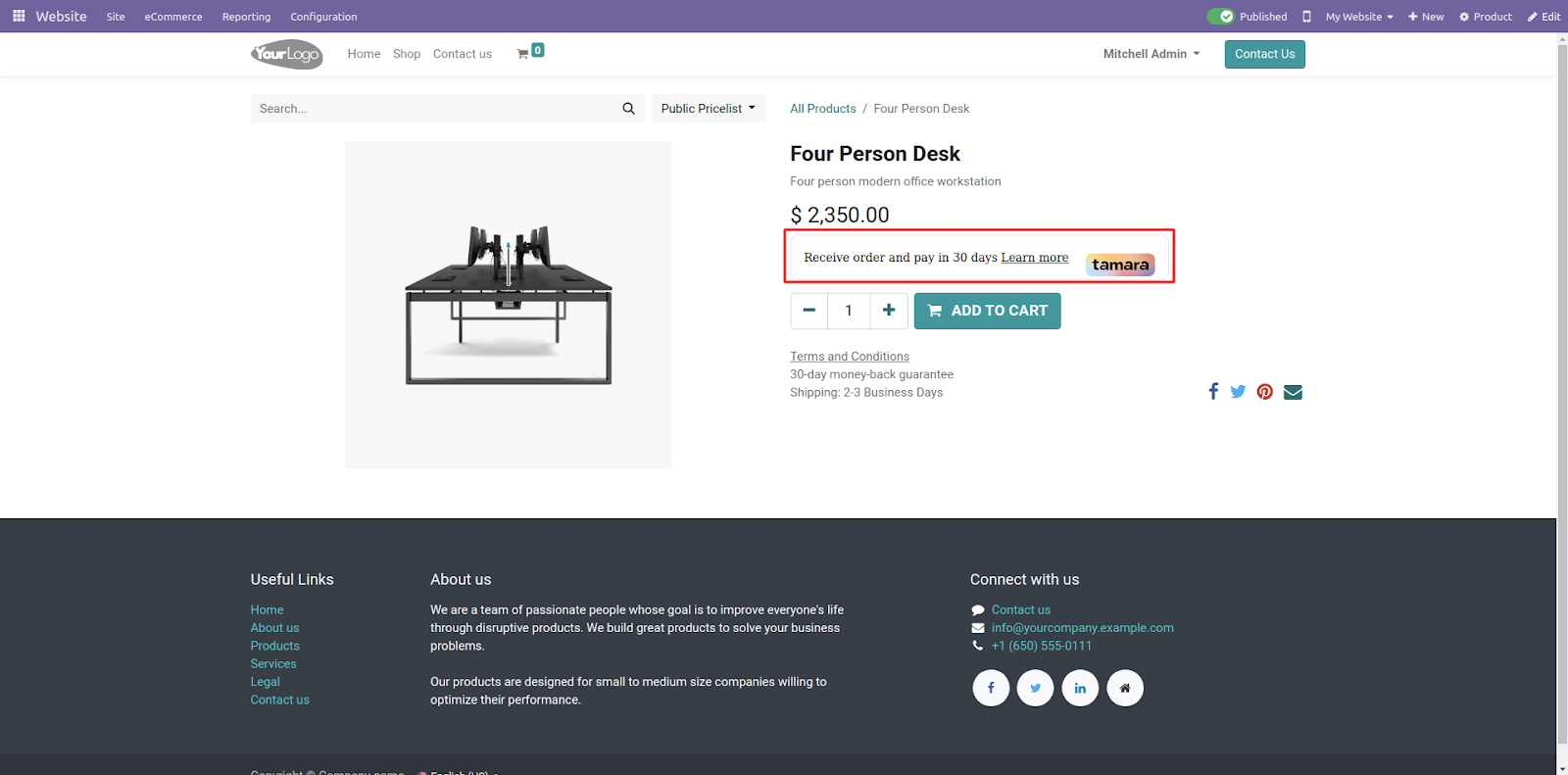Expand the My Website dropdown
This screenshot has height=775, width=1568.
point(1358,17)
